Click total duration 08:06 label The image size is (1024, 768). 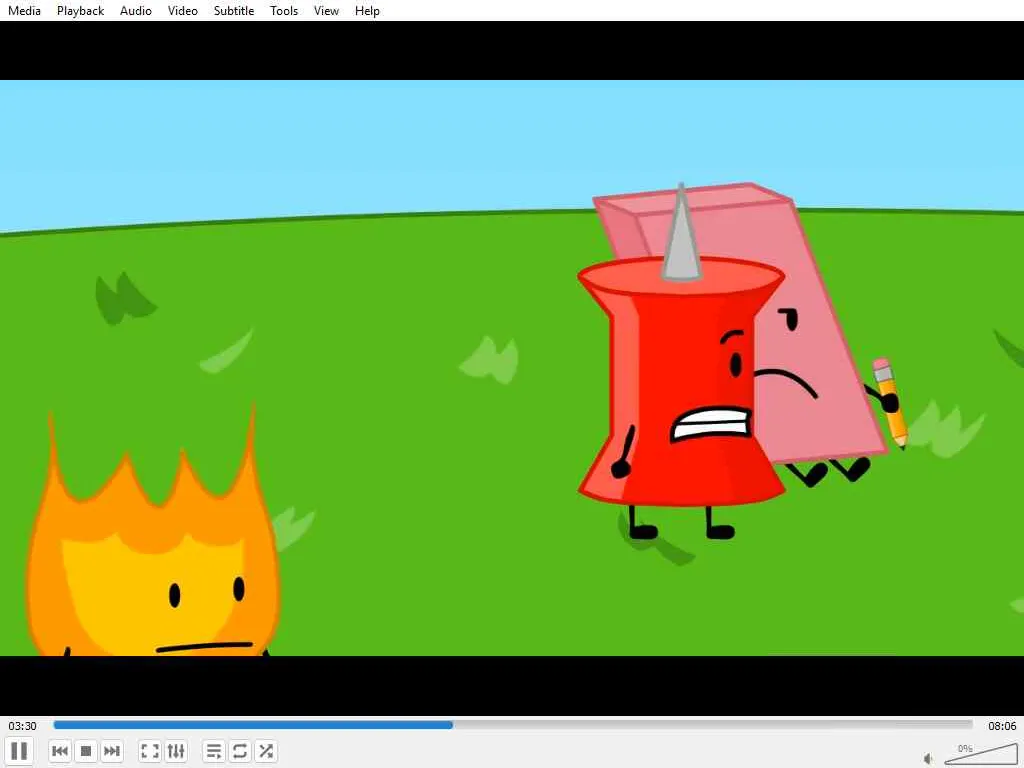pyautogui.click(x=1002, y=726)
